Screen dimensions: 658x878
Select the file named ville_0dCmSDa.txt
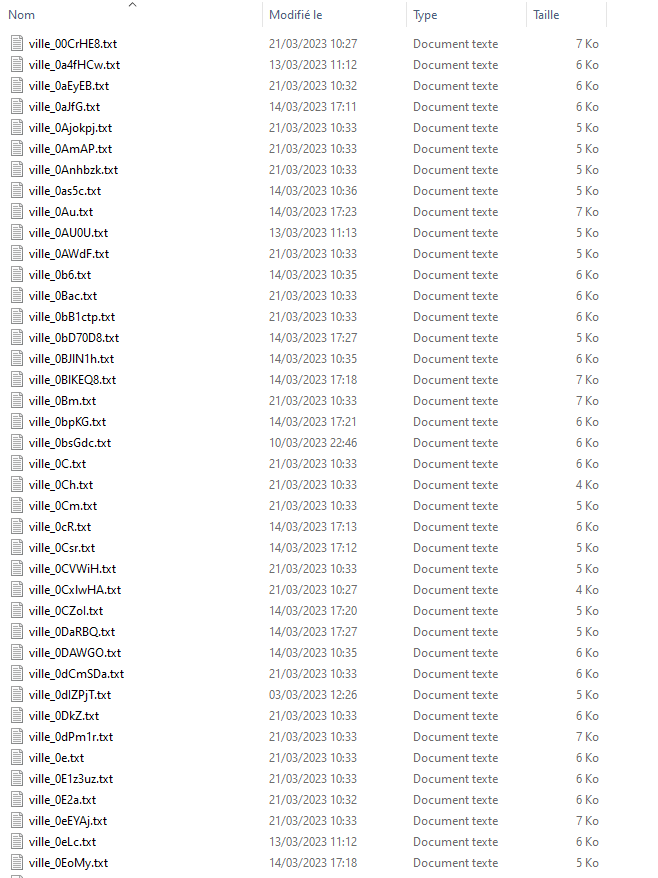[76, 674]
